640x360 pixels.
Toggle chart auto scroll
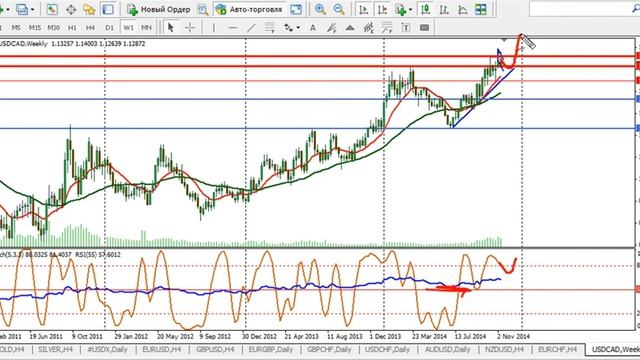pyautogui.click(x=363, y=9)
